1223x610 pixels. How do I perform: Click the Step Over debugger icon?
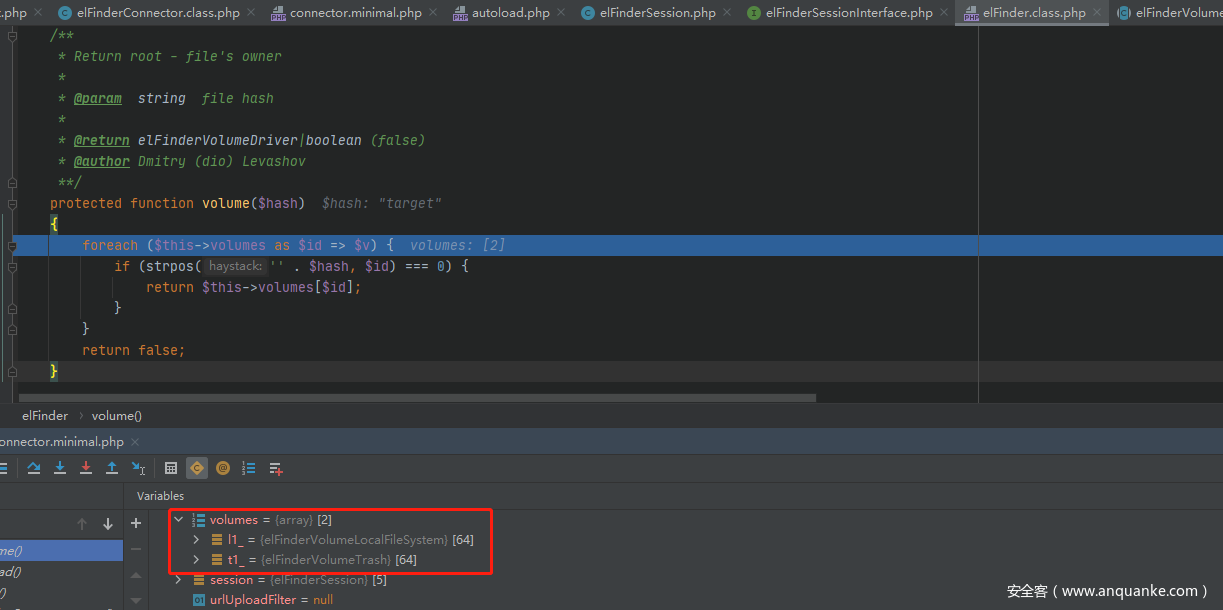tap(34, 468)
